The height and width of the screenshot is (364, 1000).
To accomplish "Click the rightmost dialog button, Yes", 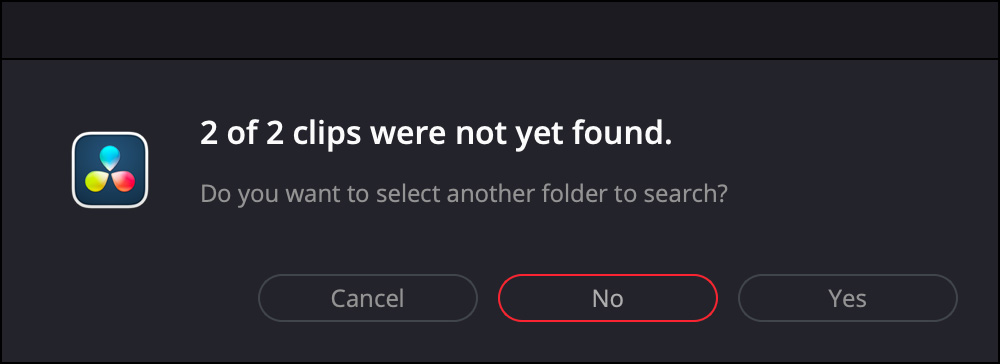I will coord(848,298).
